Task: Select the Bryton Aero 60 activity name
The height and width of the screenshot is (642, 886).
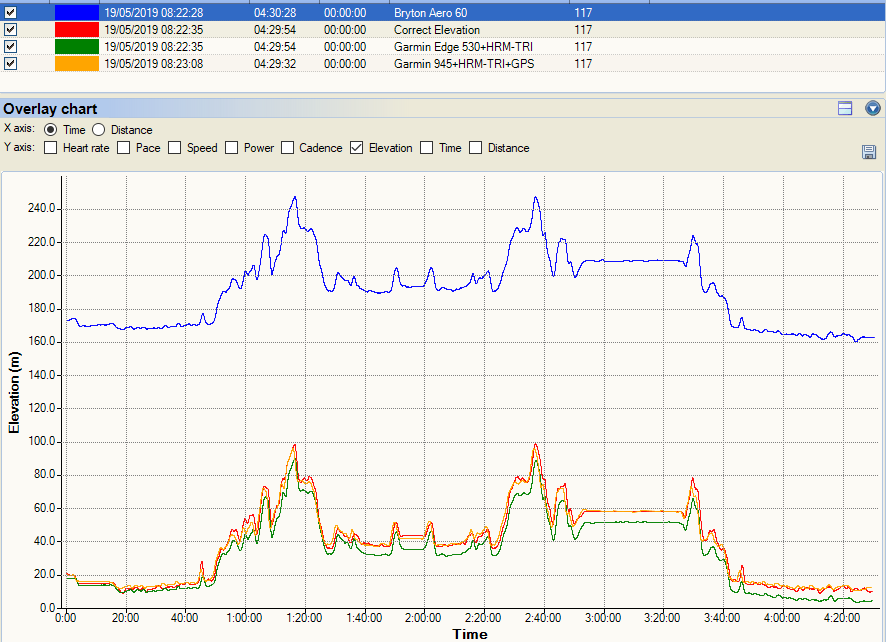Action: pyautogui.click(x=431, y=12)
